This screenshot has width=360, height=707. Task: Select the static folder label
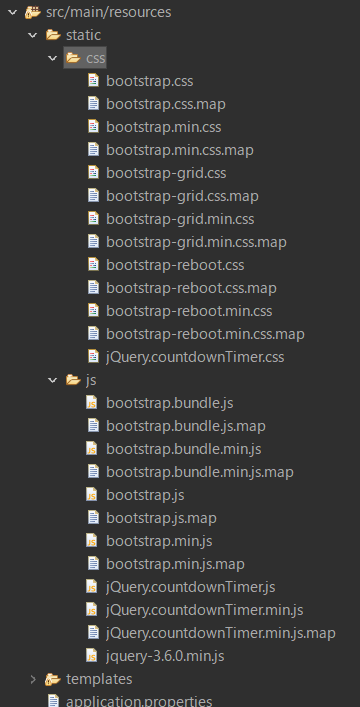(83, 35)
